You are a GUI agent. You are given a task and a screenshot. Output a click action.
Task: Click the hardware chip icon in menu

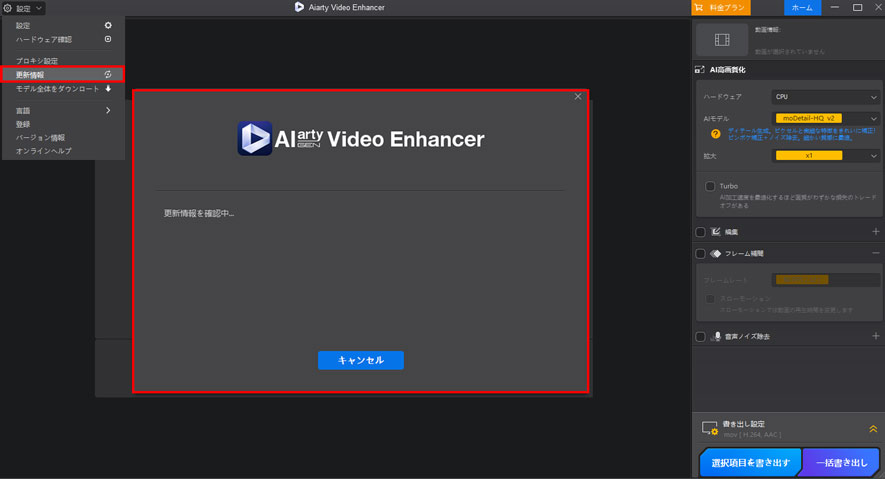click(108, 39)
